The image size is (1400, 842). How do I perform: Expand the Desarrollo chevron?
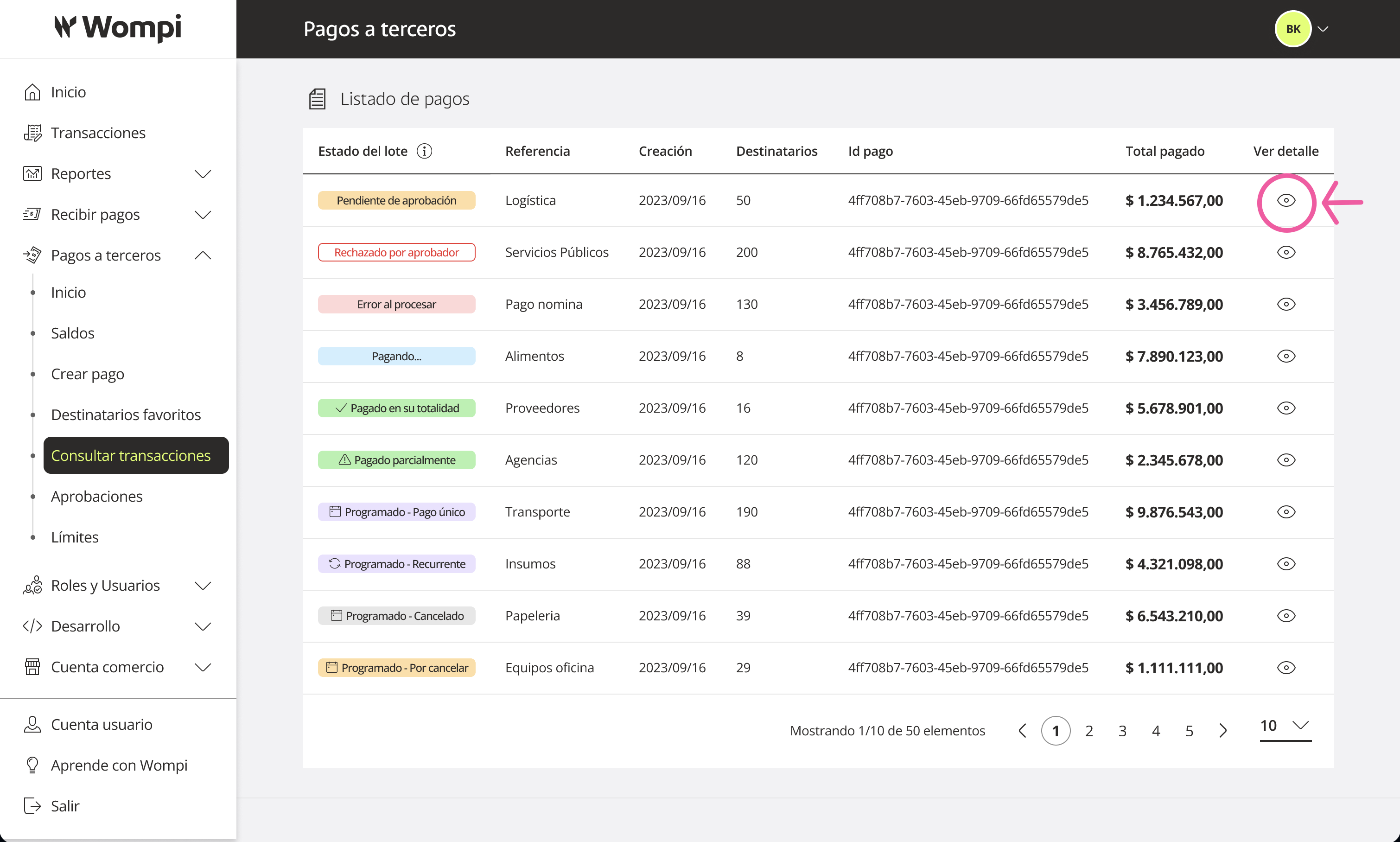pos(203,626)
